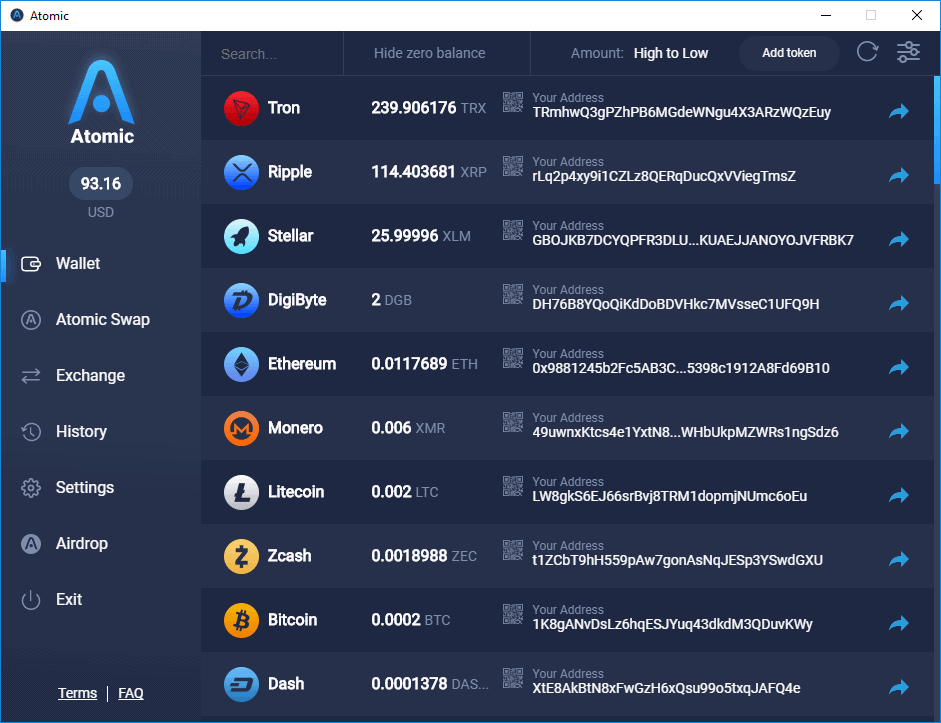The height and width of the screenshot is (723, 941).
Task: Click the Monero coin logo
Action: [241, 428]
